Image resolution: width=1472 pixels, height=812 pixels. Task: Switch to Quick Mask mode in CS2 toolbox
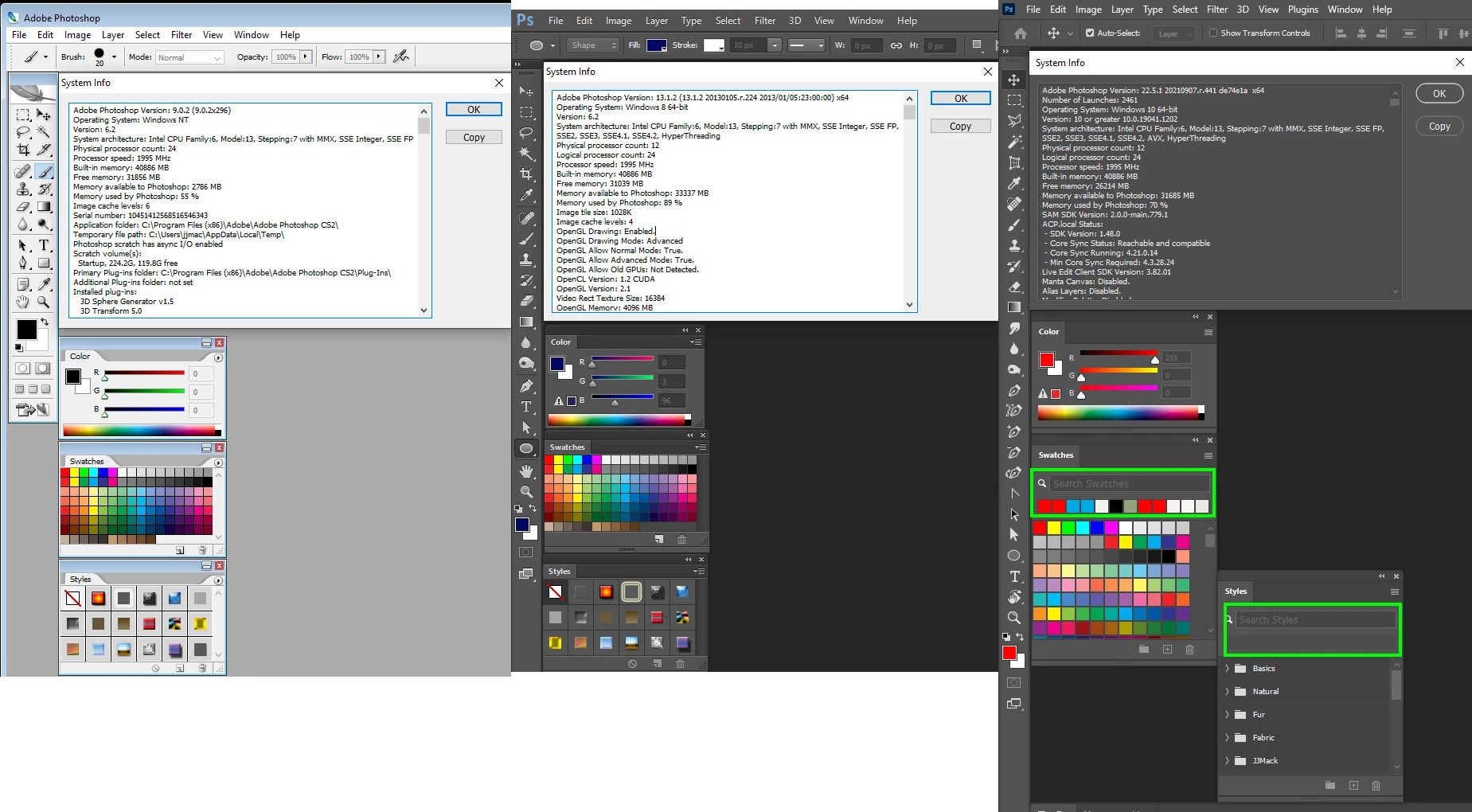click(x=42, y=368)
